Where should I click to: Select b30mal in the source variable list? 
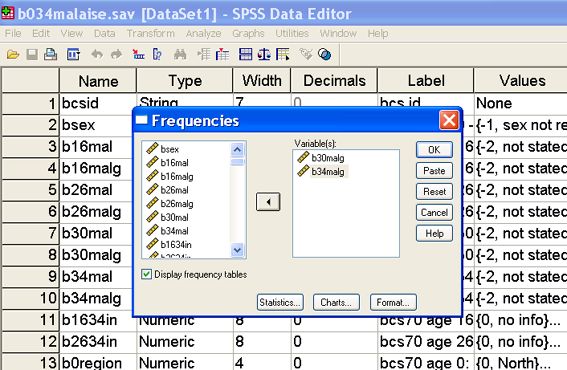174,217
